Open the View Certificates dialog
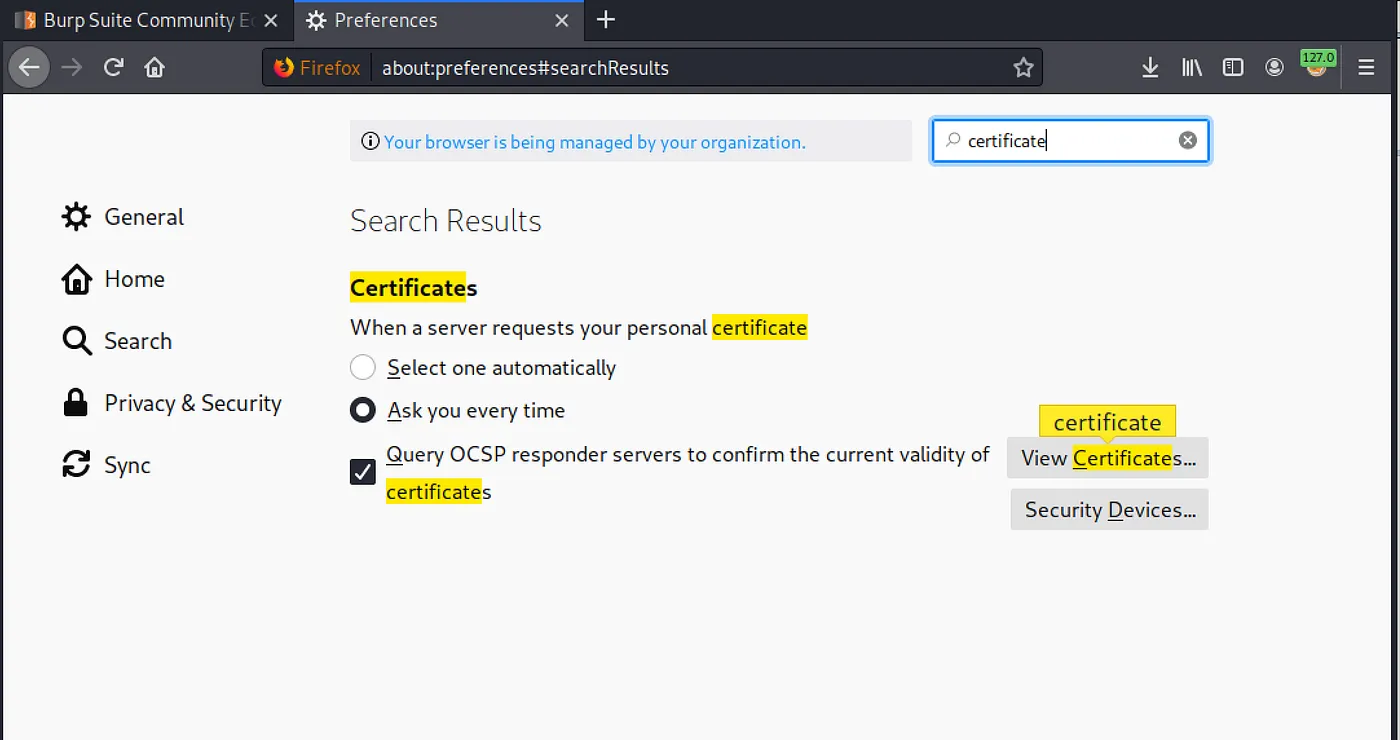The width and height of the screenshot is (1400, 740). (1107, 458)
